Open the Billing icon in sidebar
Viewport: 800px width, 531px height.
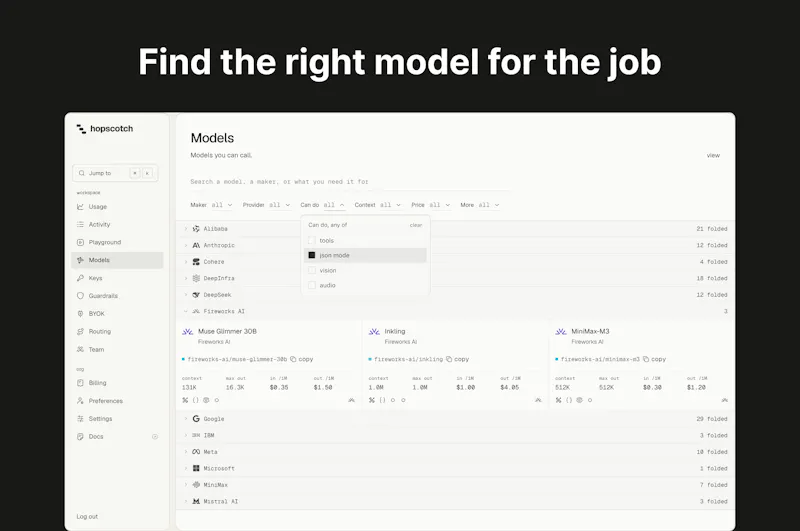coord(80,383)
